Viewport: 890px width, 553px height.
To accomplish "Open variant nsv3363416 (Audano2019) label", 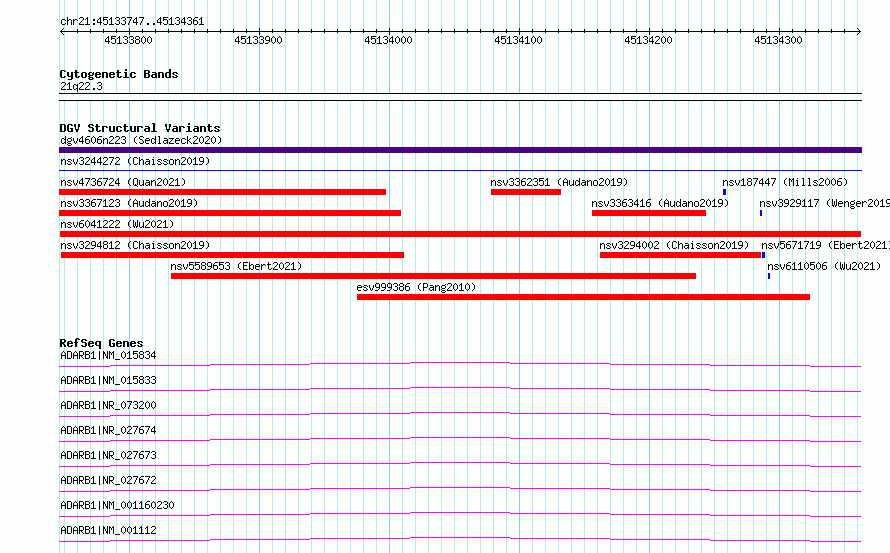I will coord(660,203).
